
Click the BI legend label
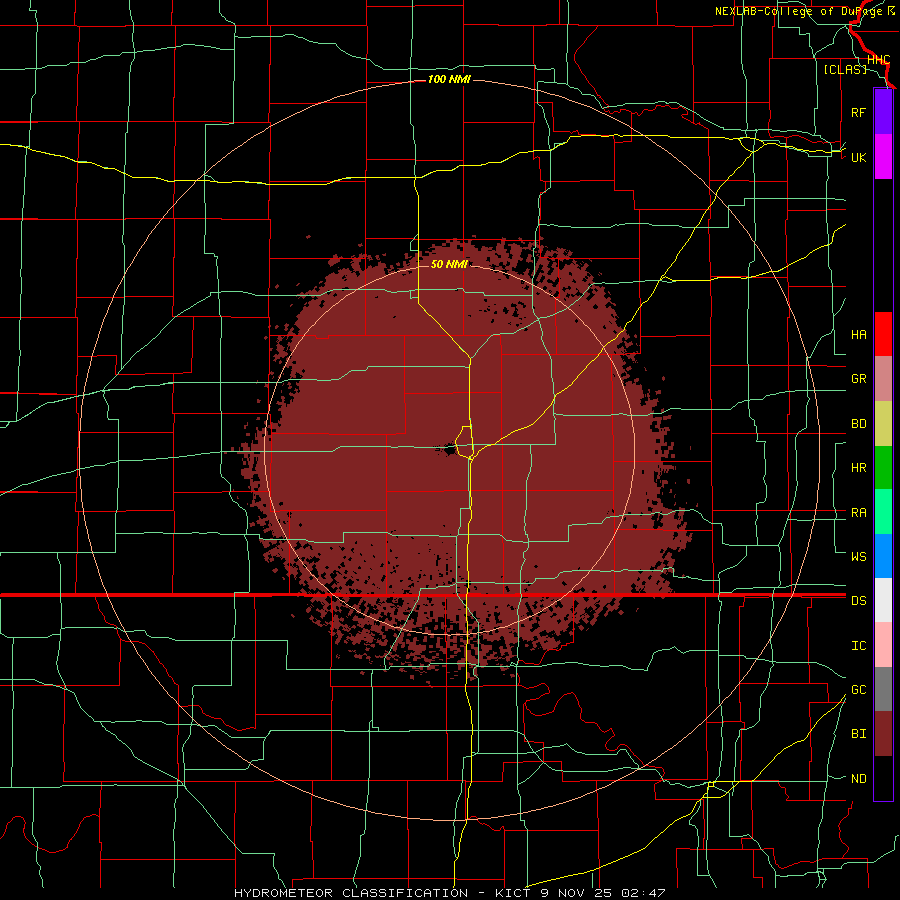858,734
